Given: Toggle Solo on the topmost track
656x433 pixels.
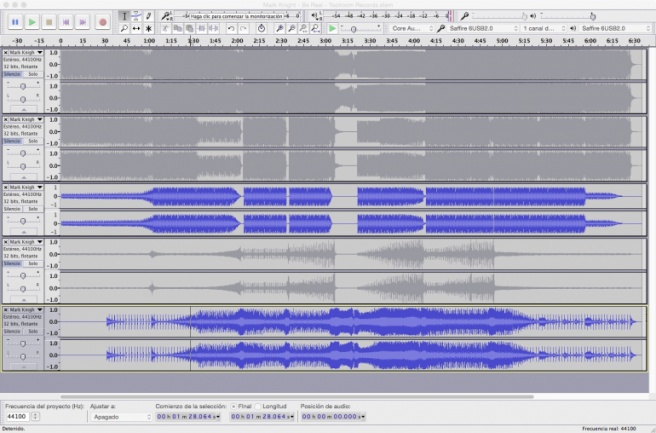Looking at the screenshot, I should [x=33, y=74].
